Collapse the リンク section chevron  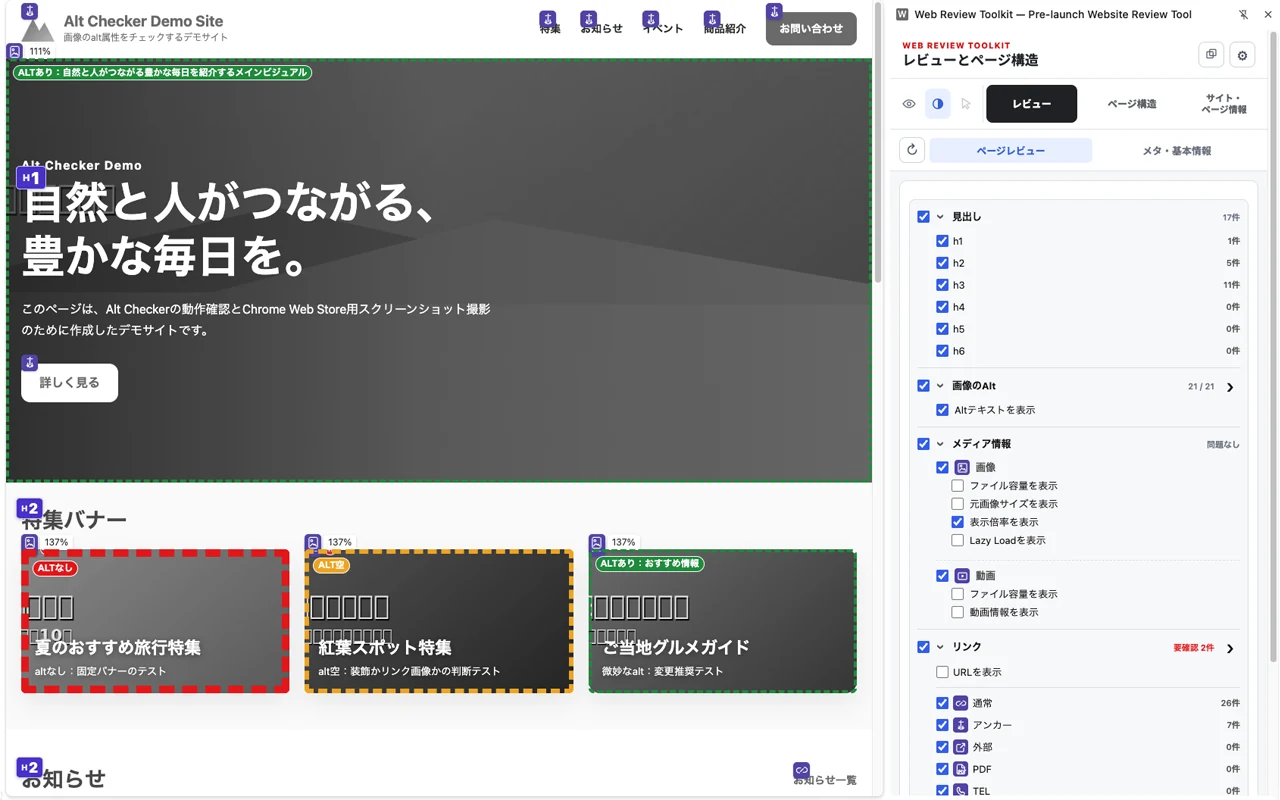940,647
